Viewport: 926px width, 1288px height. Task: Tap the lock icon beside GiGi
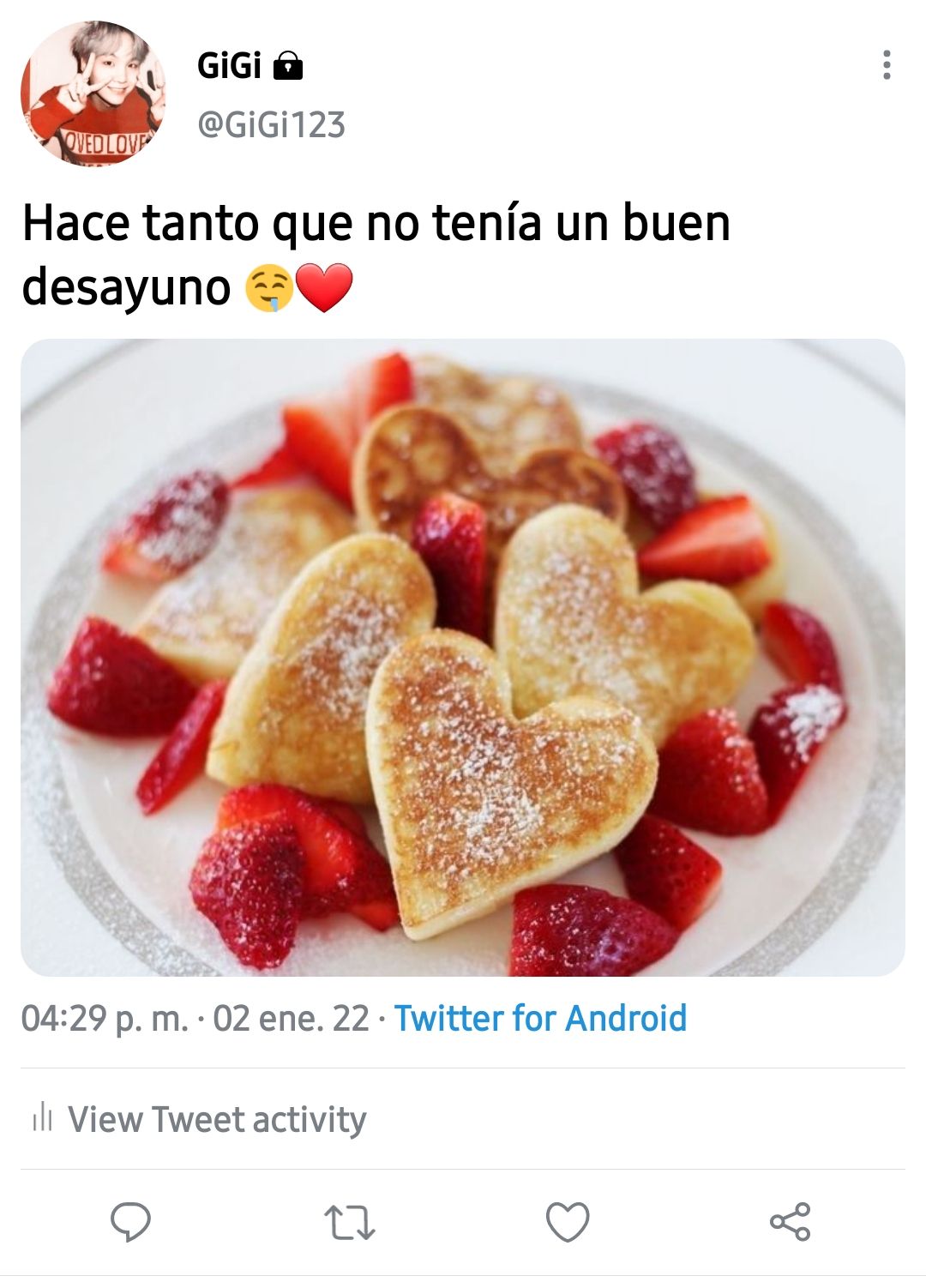[288, 66]
